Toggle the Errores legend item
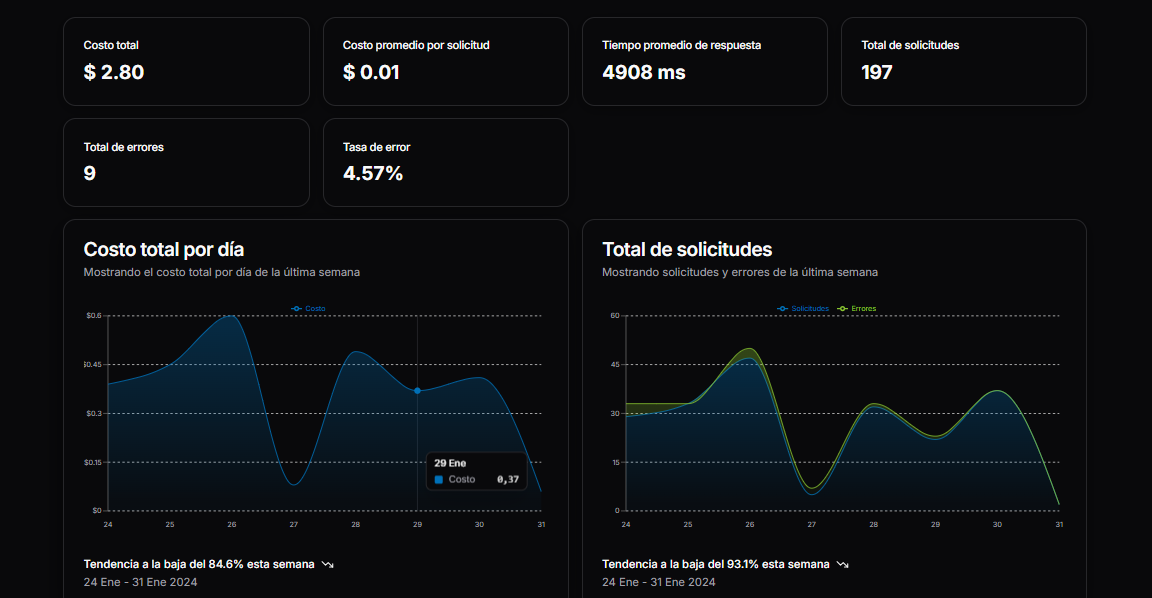 857,309
